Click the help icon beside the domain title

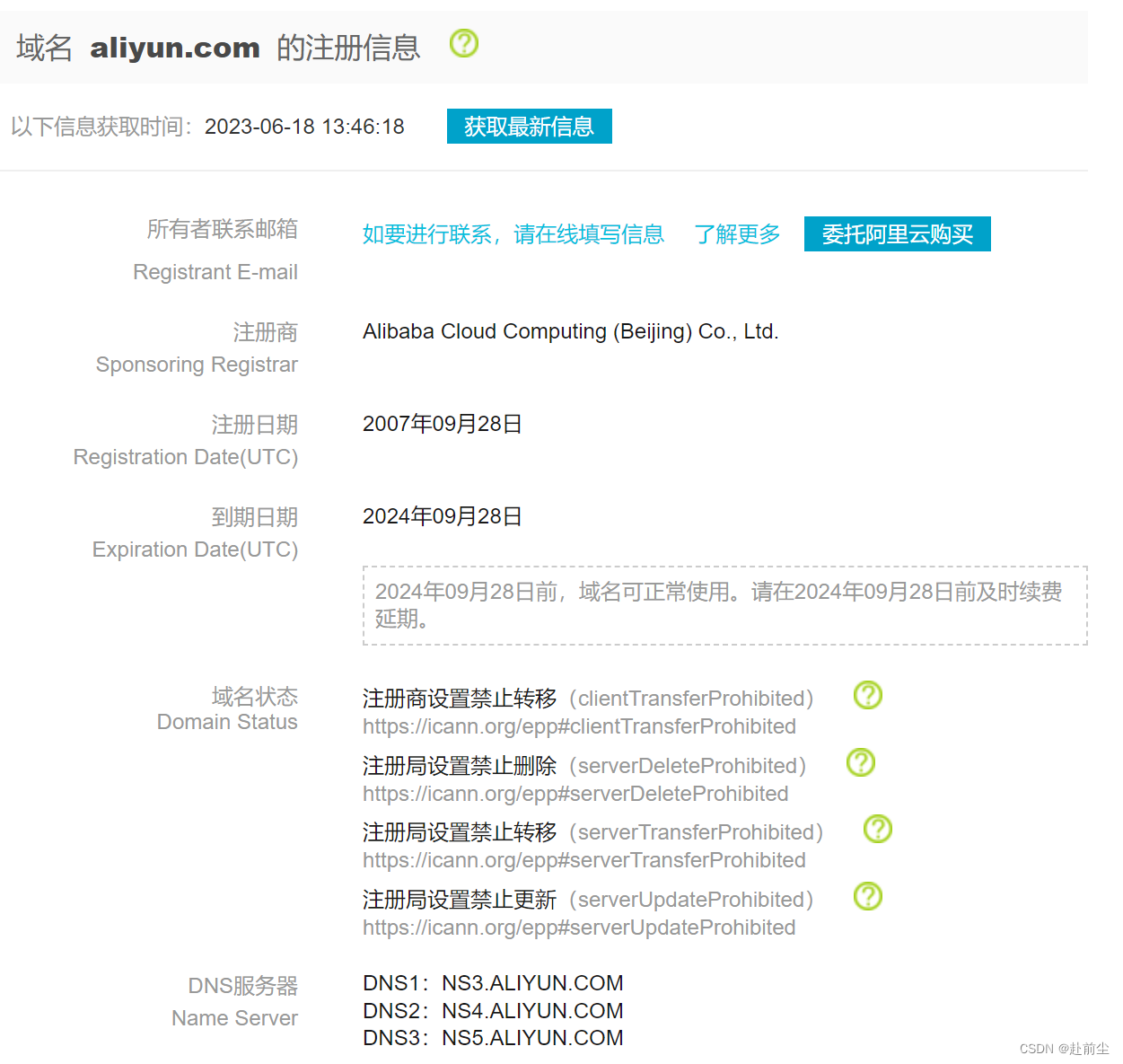[x=464, y=43]
